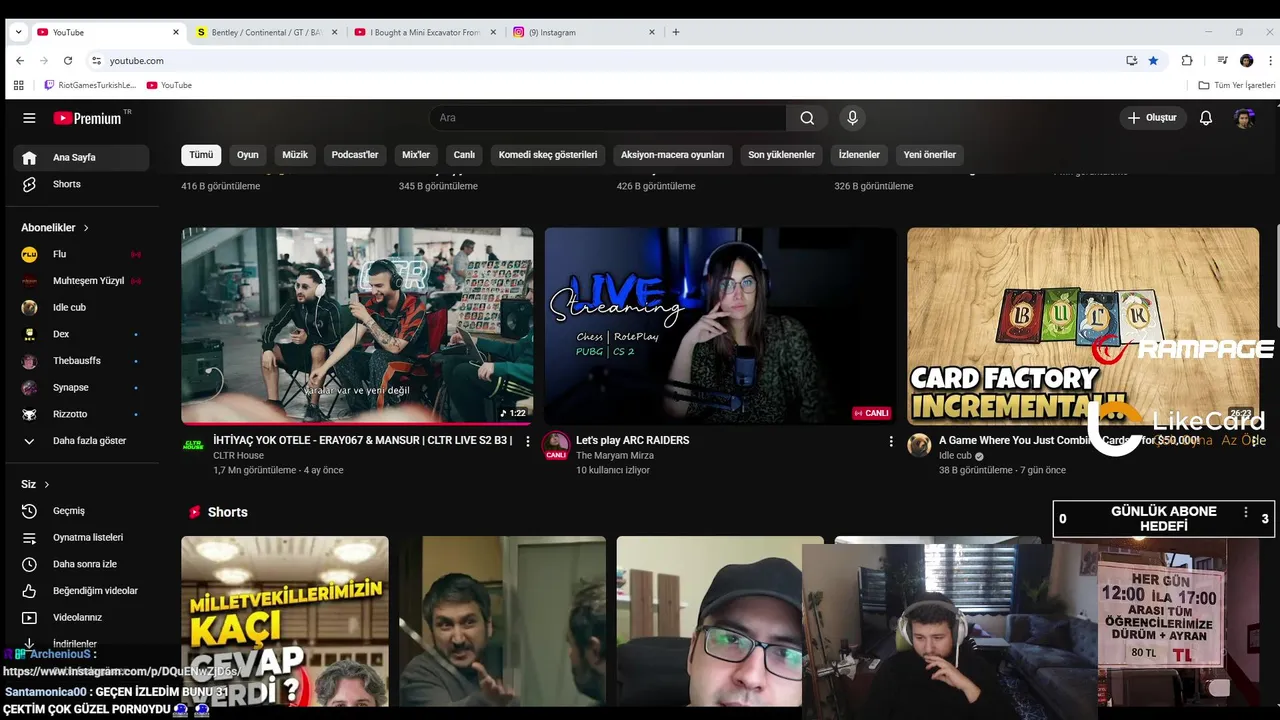The width and height of the screenshot is (1280, 720).
Task: Expand the Abonelikler section arrow
Action: point(86,228)
